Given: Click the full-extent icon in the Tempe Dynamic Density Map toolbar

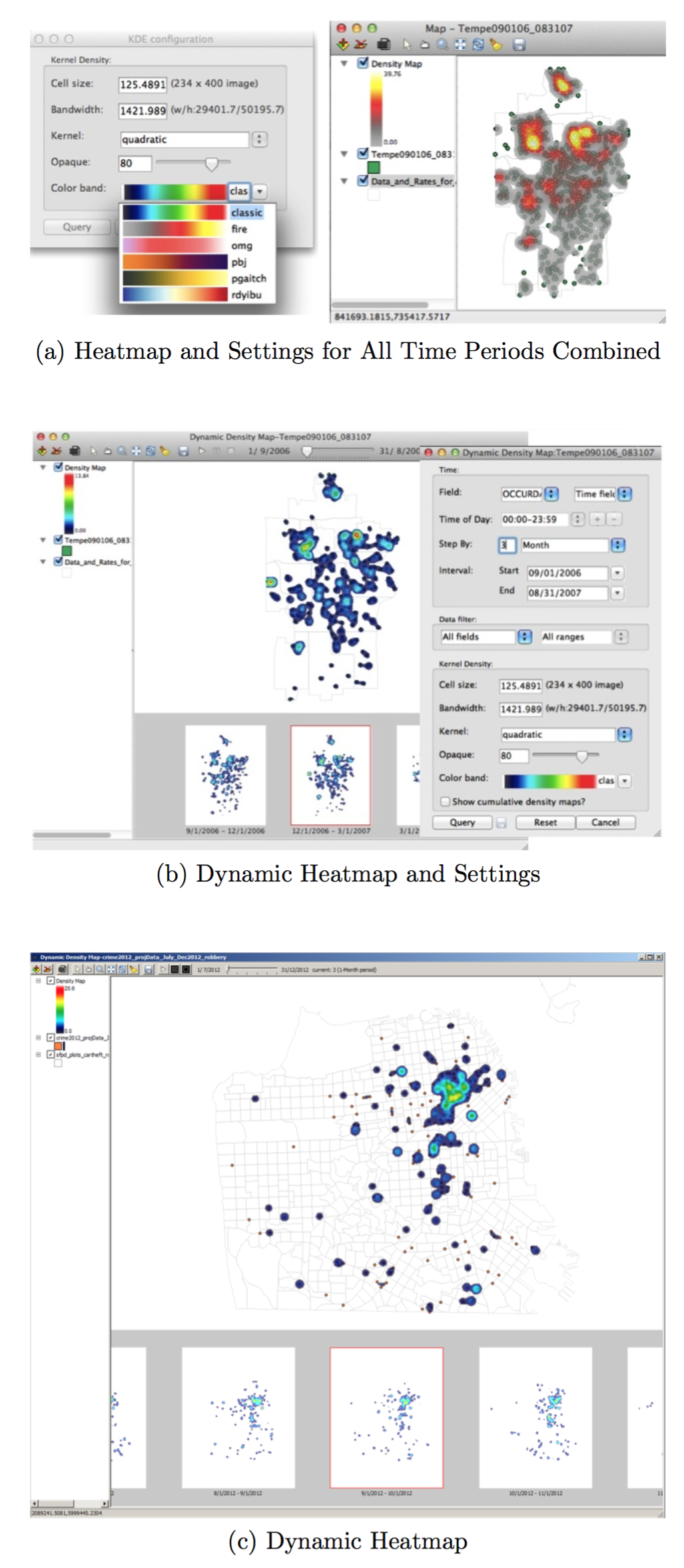Looking at the screenshot, I should (x=136, y=451).
